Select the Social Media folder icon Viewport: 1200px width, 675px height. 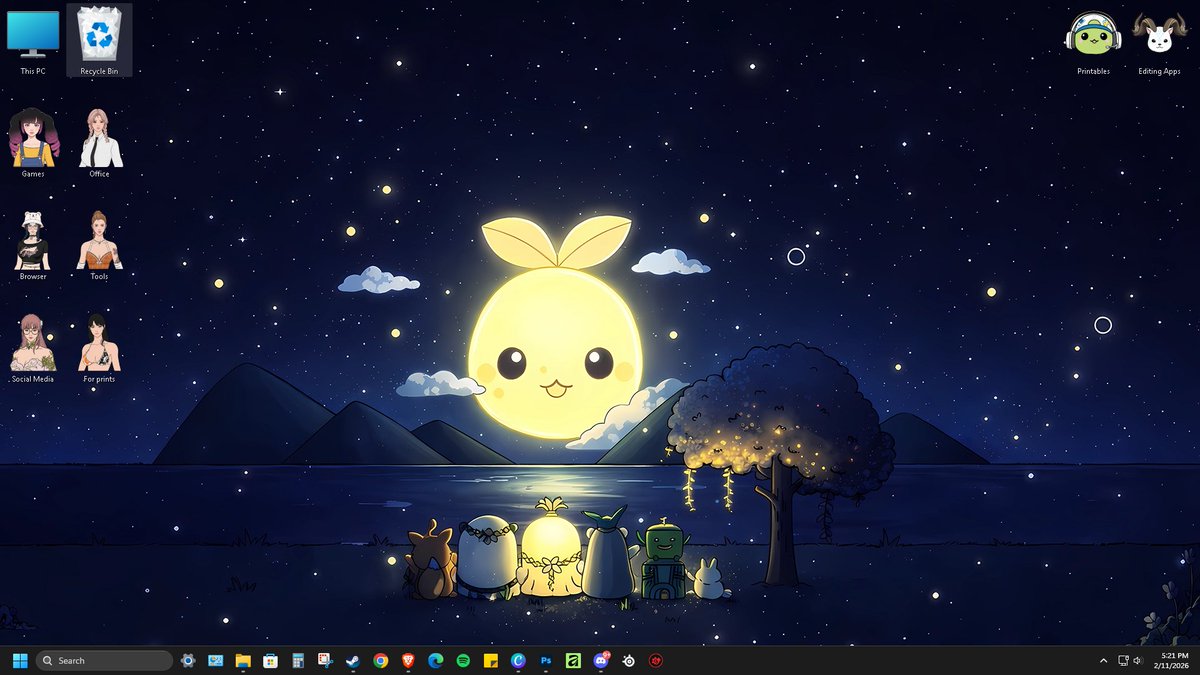coord(33,349)
